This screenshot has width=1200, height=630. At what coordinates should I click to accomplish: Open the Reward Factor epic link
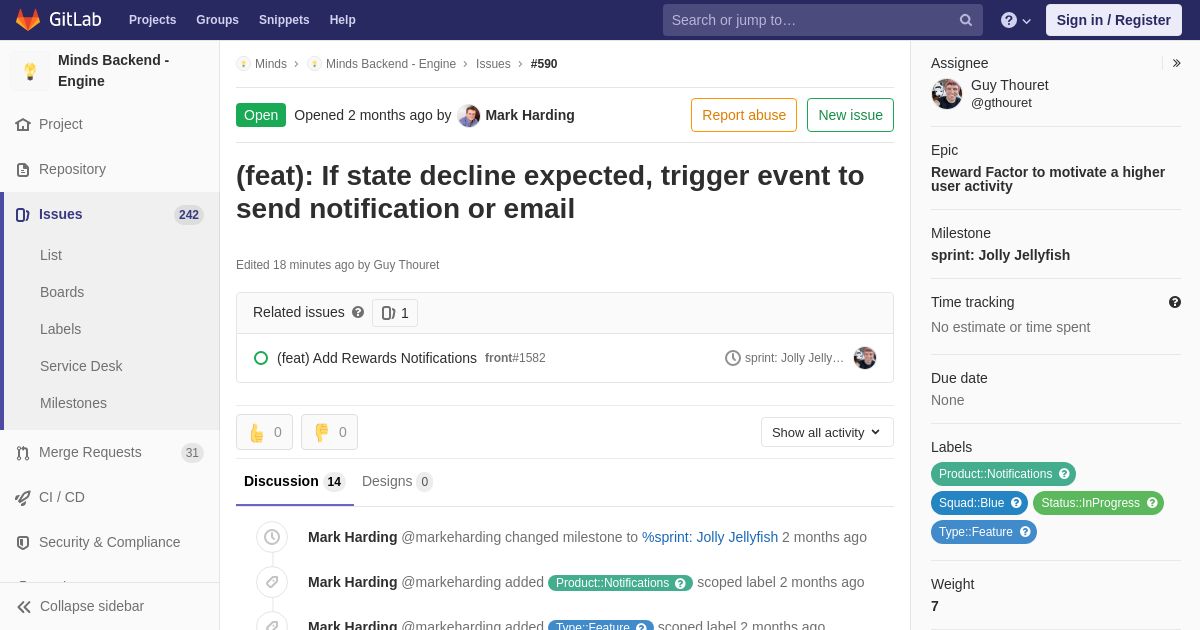click(1048, 179)
